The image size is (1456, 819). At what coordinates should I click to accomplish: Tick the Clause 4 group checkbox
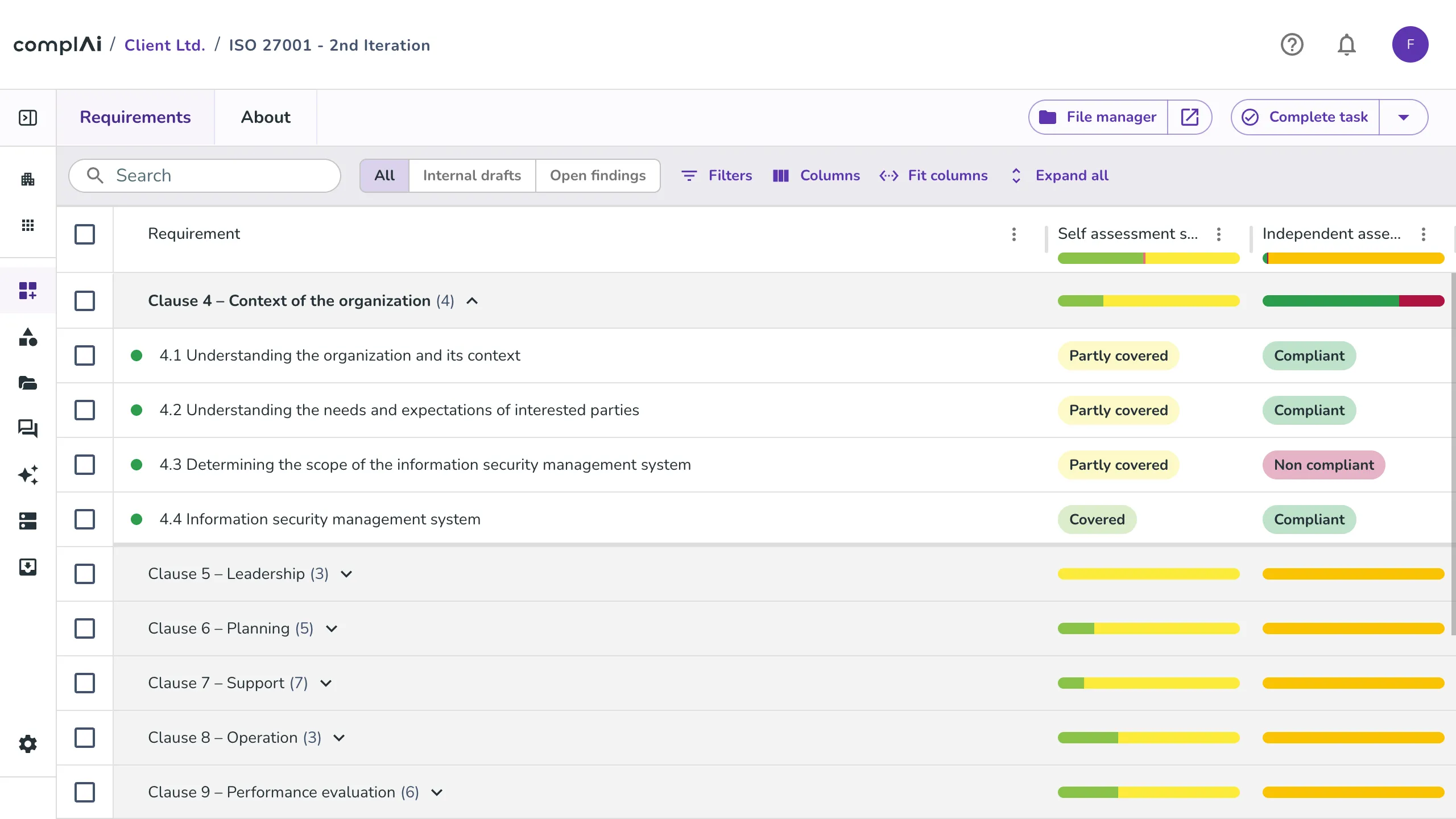click(x=85, y=301)
